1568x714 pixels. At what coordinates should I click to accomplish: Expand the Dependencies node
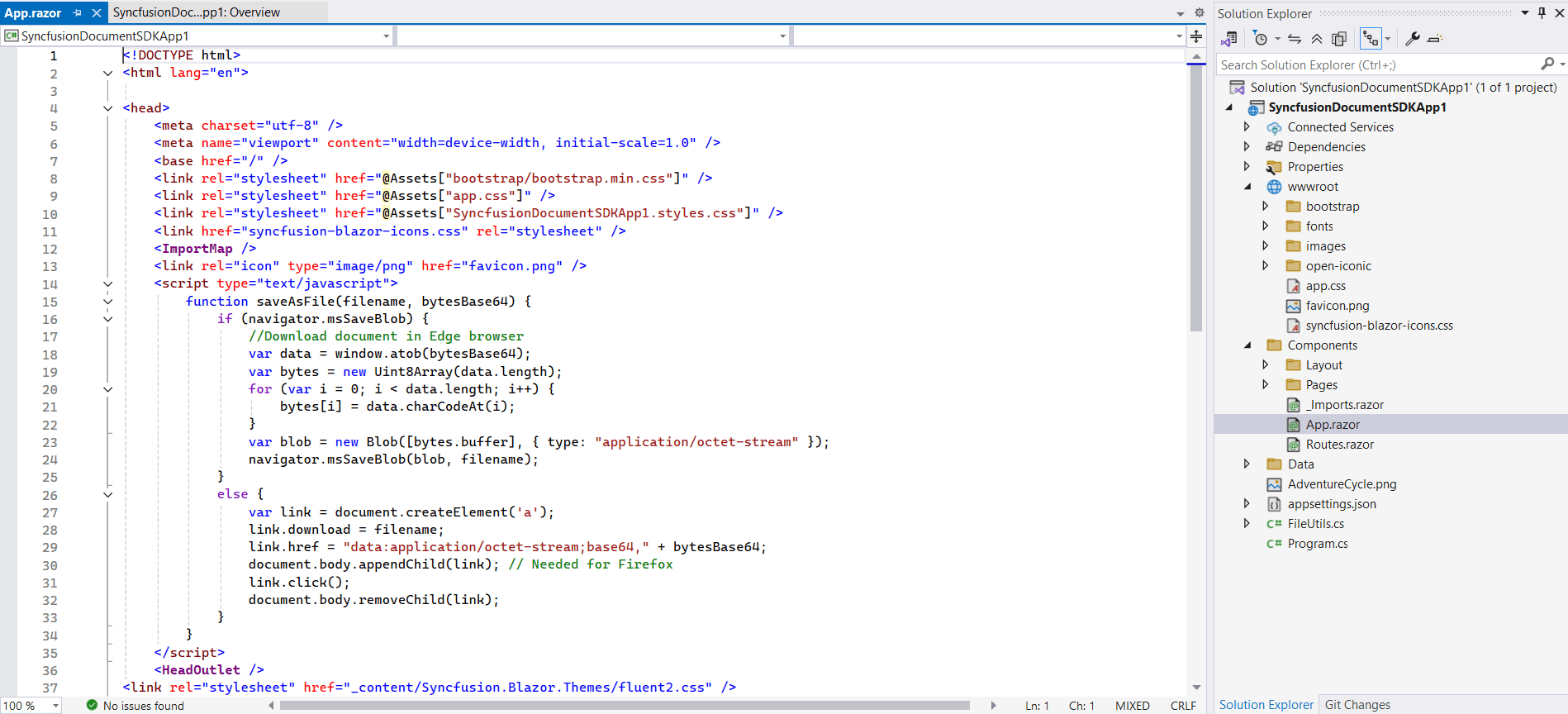1247,146
